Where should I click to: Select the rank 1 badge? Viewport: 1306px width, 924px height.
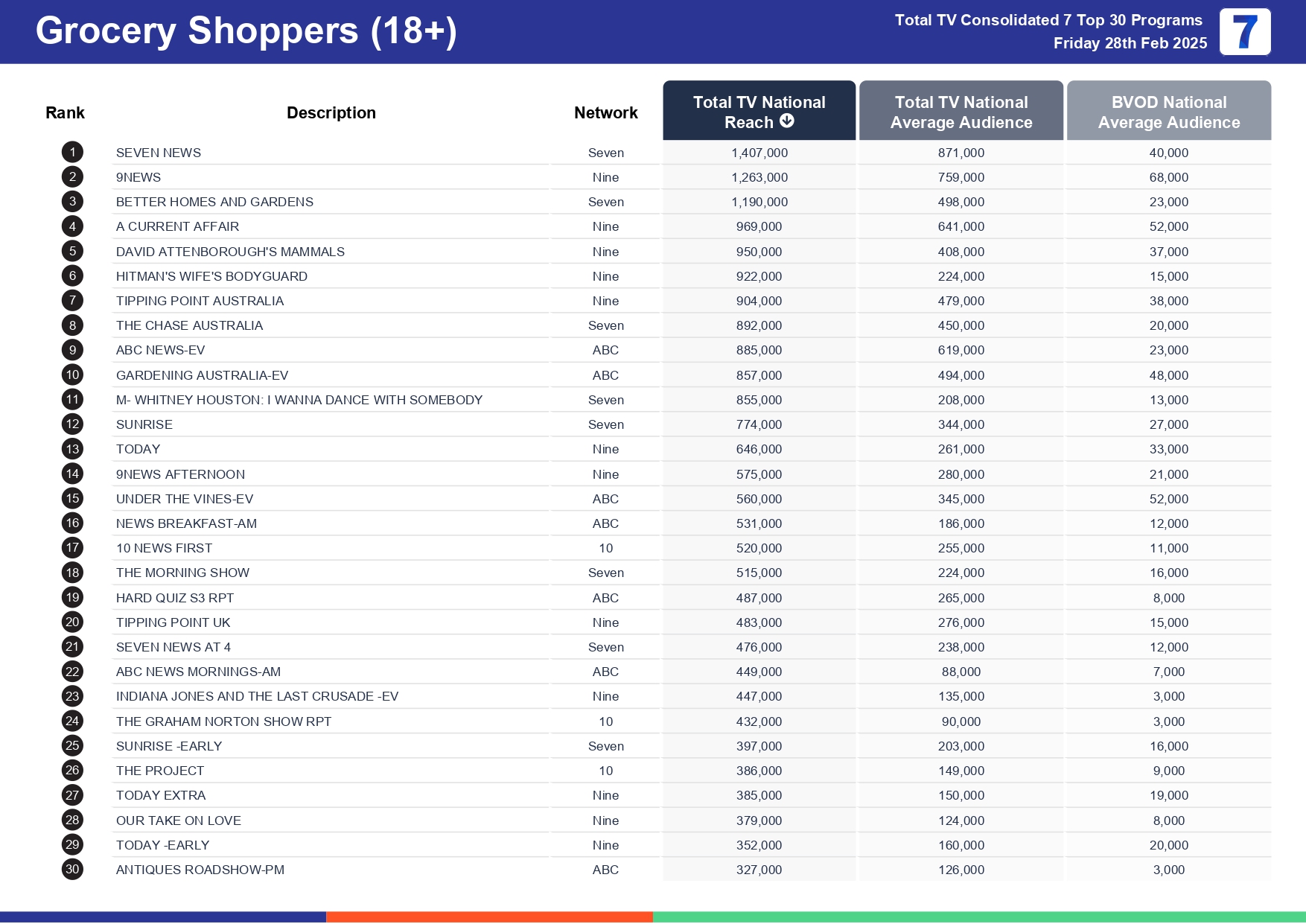coord(72,153)
